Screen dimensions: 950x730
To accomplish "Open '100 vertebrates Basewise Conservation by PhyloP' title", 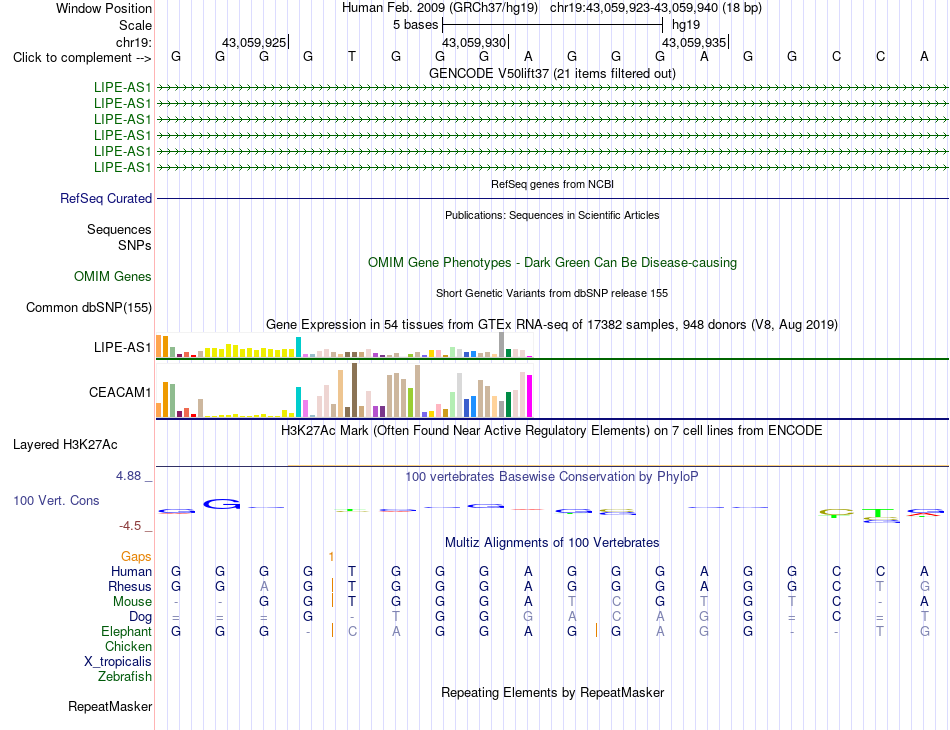I will point(552,477).
